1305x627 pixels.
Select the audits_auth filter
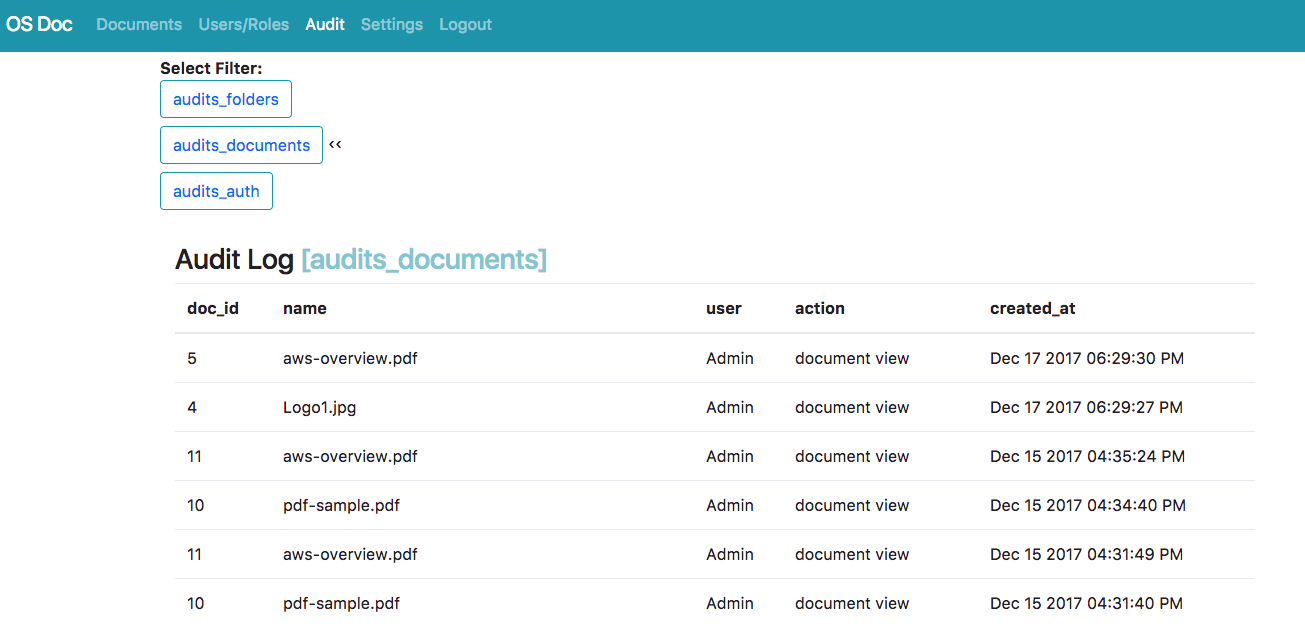pos(216,190)
